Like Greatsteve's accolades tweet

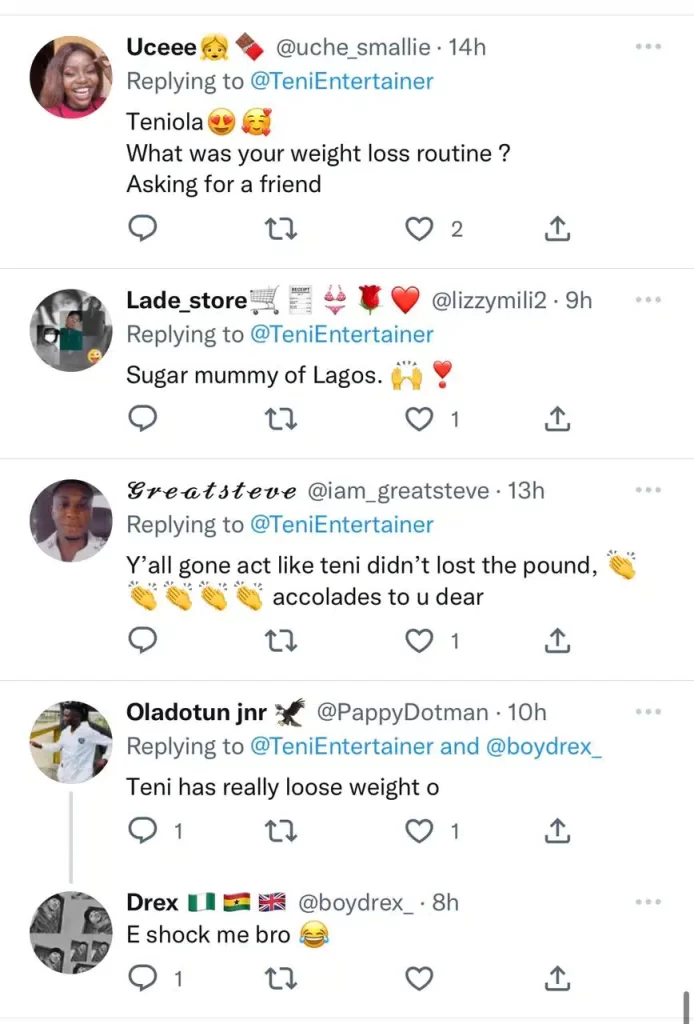[x=418, y=640]
